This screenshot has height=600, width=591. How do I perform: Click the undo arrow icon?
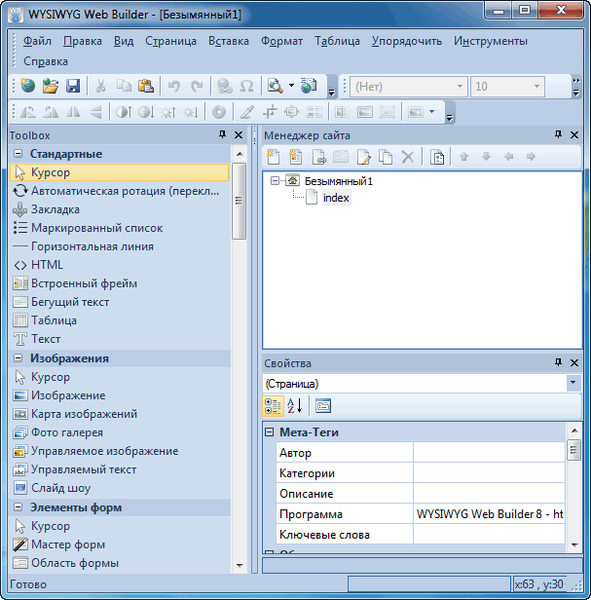pyautogui.click(x=174, y=86)
